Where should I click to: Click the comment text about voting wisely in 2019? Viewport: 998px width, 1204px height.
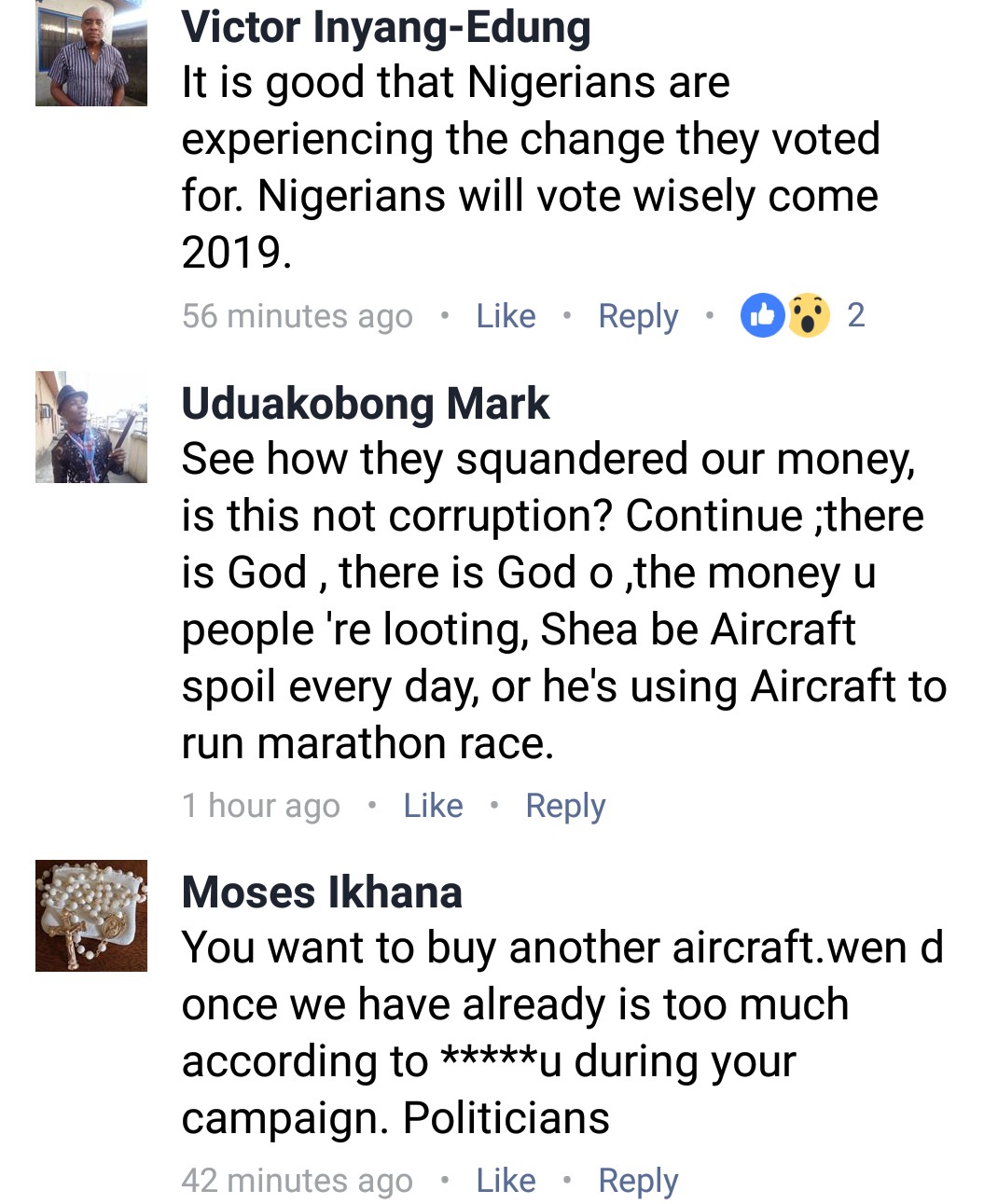(530, 168)
